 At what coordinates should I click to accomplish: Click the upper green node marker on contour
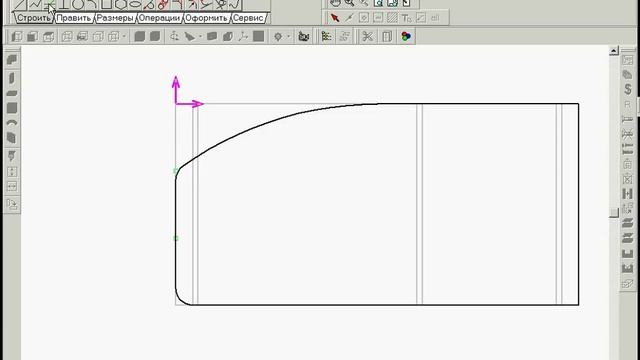coord(176,171)
